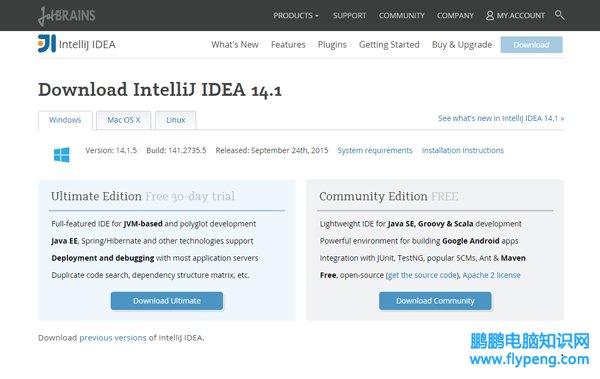Click the Download IntelliJ IDEA 14.1 heading
Image resolution: width=600 pixels, height=379 pixels.
[x=160, y=90]
